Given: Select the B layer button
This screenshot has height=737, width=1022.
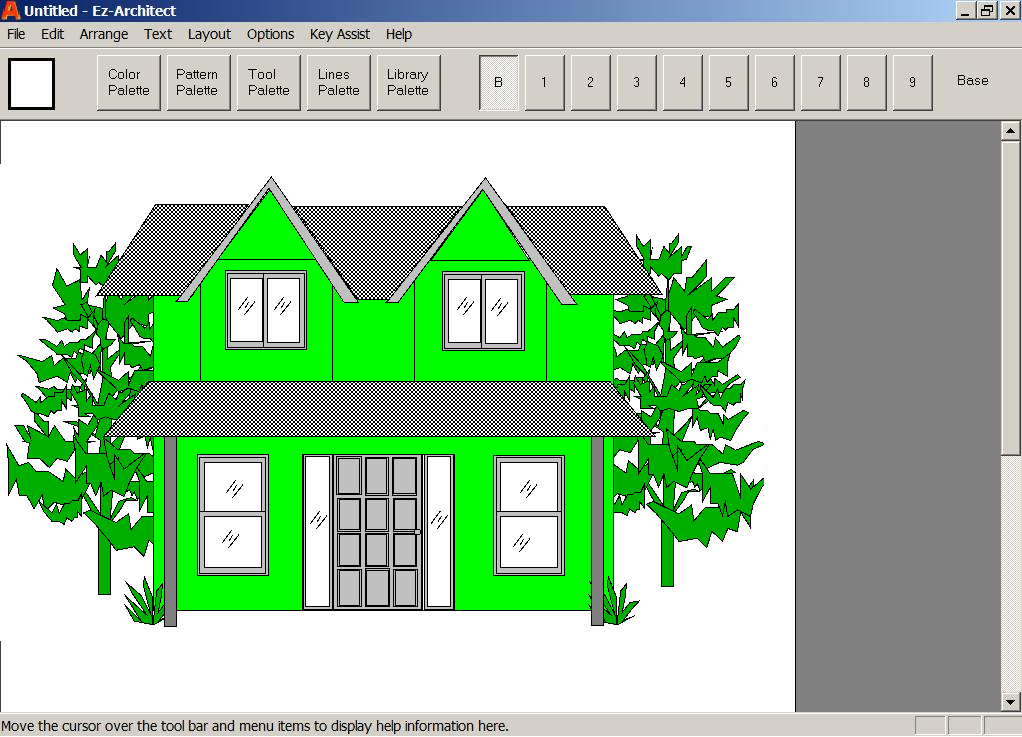Looking at the screenshot, I should point(498,82).
